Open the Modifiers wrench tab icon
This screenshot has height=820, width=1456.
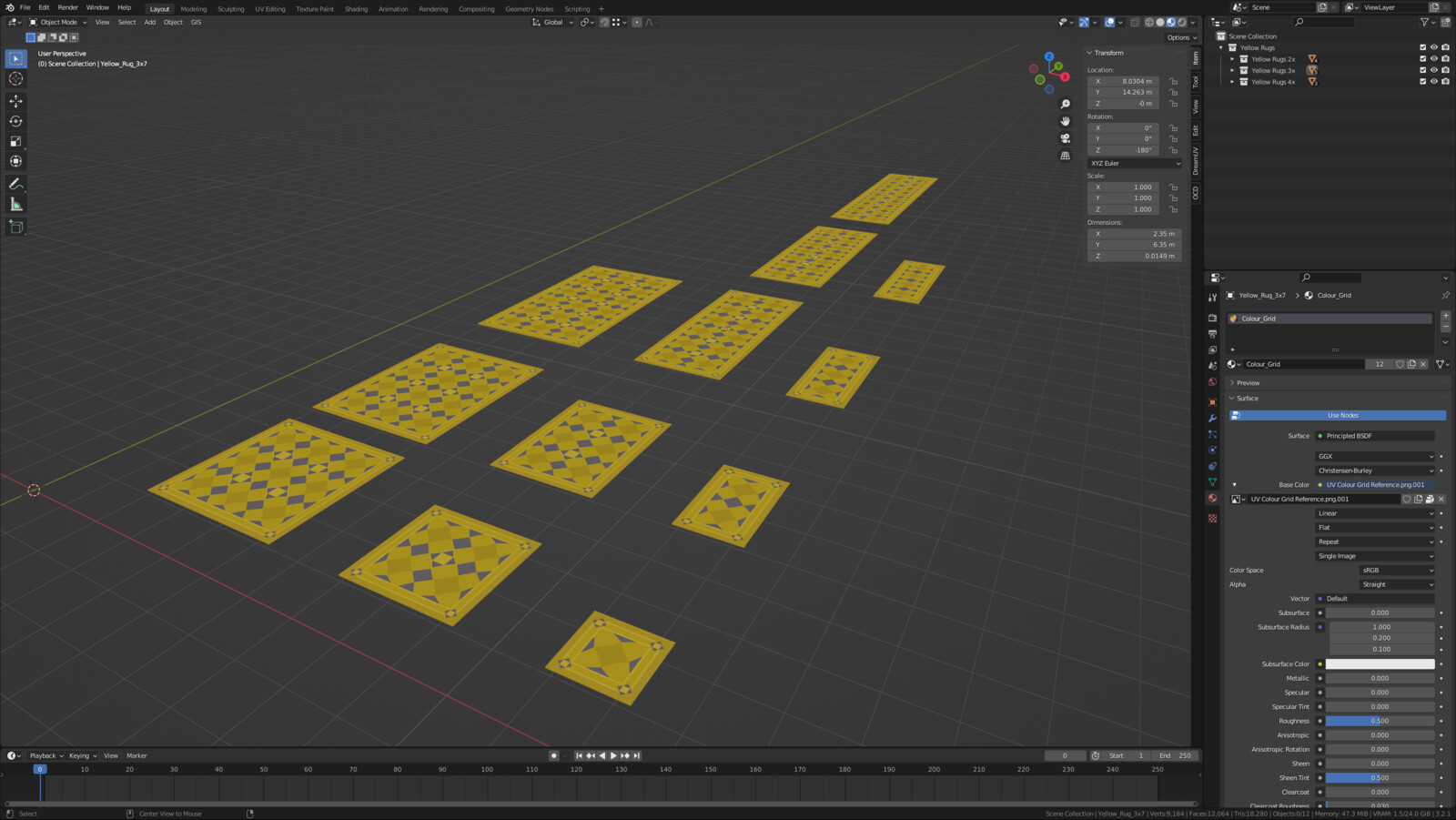click(x=1212, y=419)
